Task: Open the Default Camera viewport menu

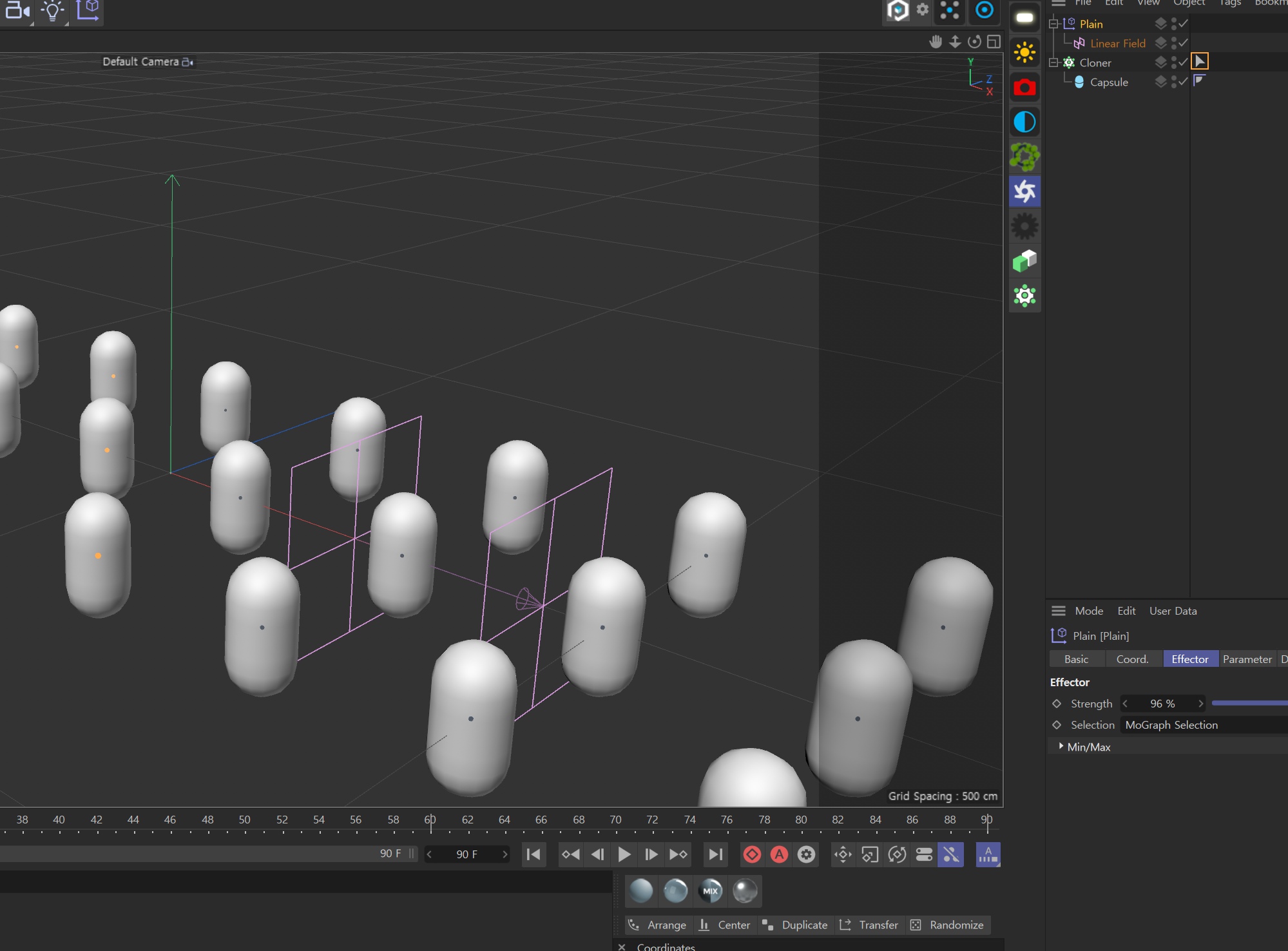Action: [148, 62]
